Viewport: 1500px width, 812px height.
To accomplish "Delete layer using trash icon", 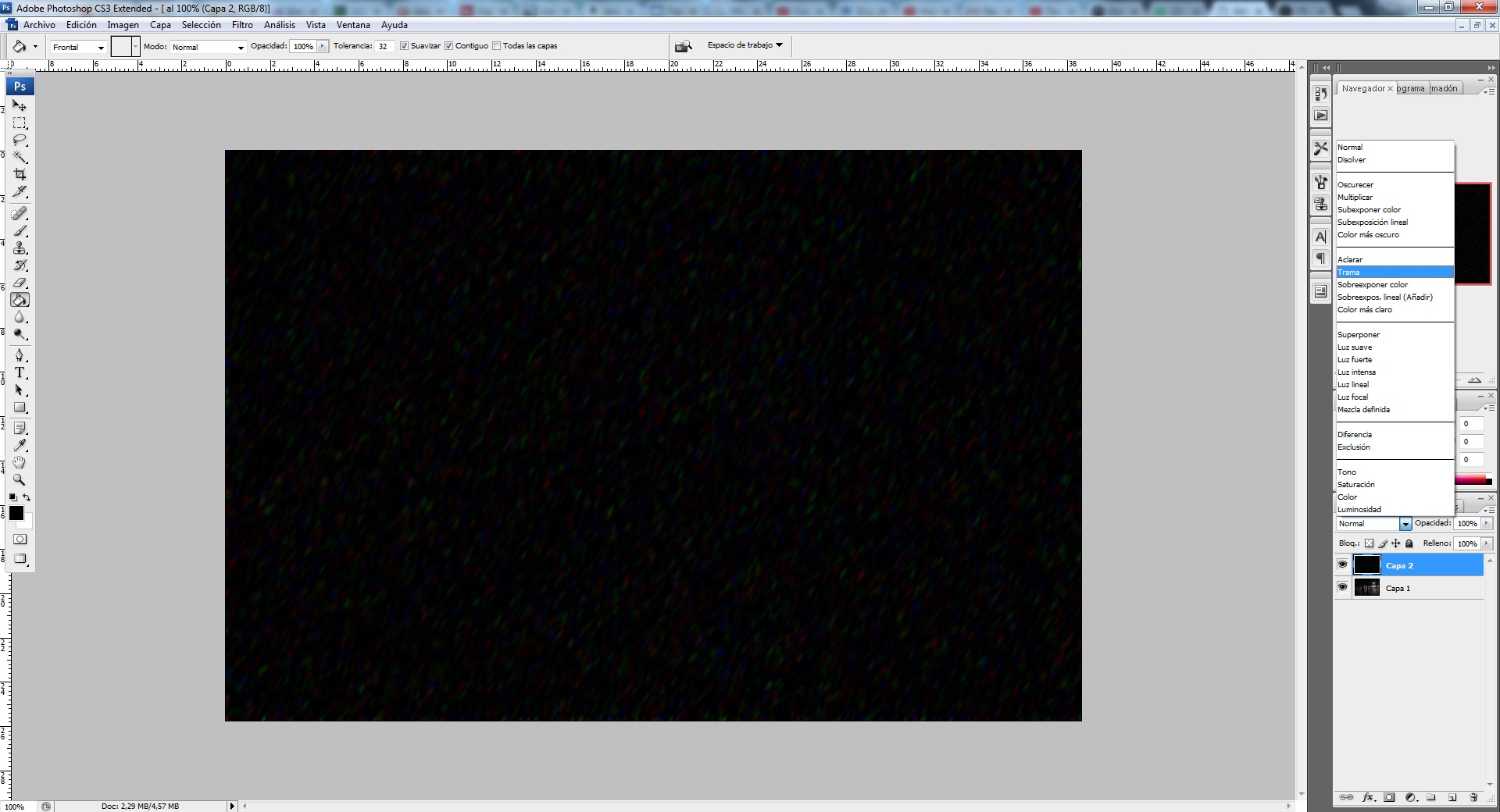I will pyautogui.click(x=1473, y=797).
